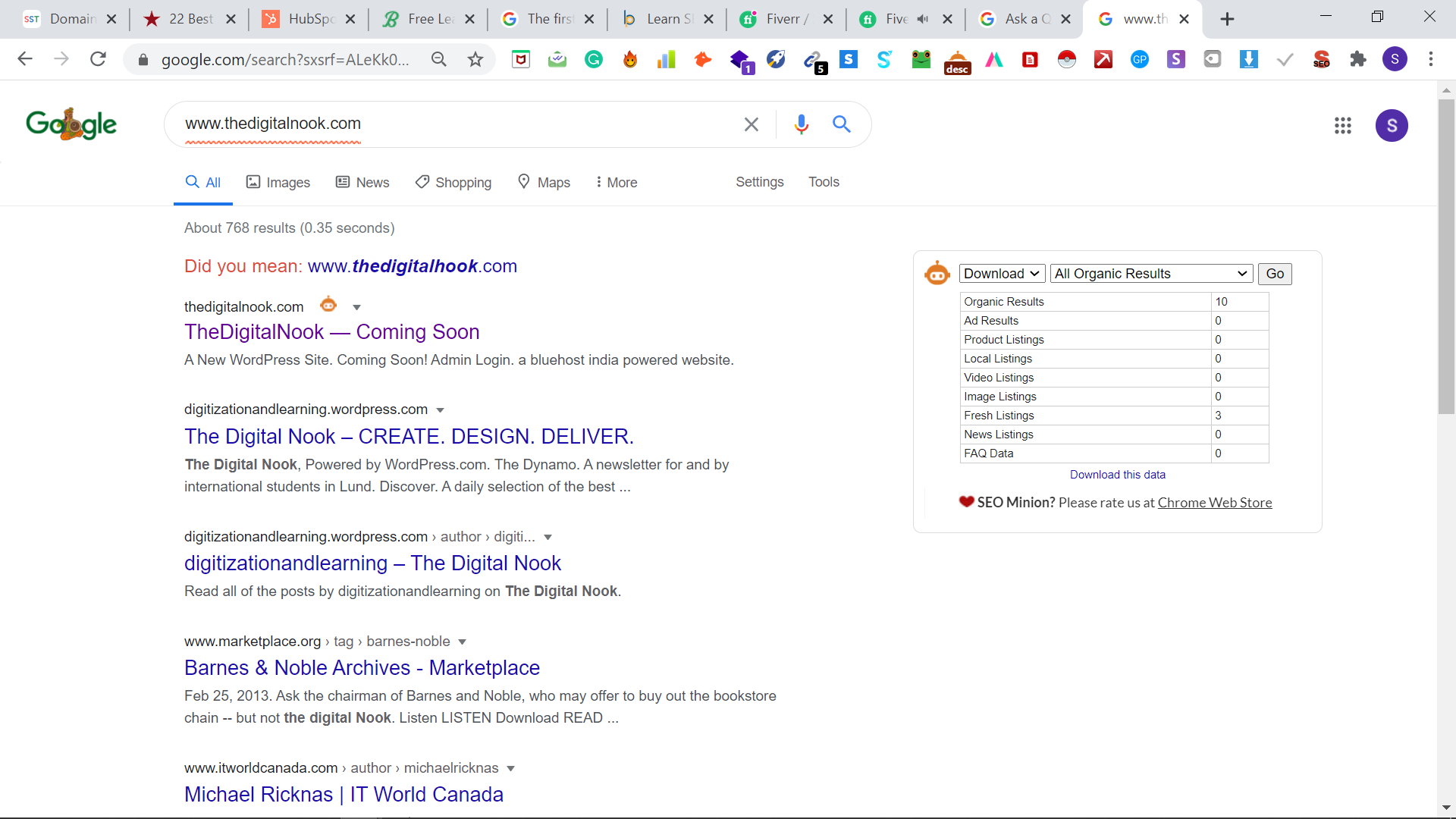Open the 'desc' extension icon

click(x=958, y=61)
